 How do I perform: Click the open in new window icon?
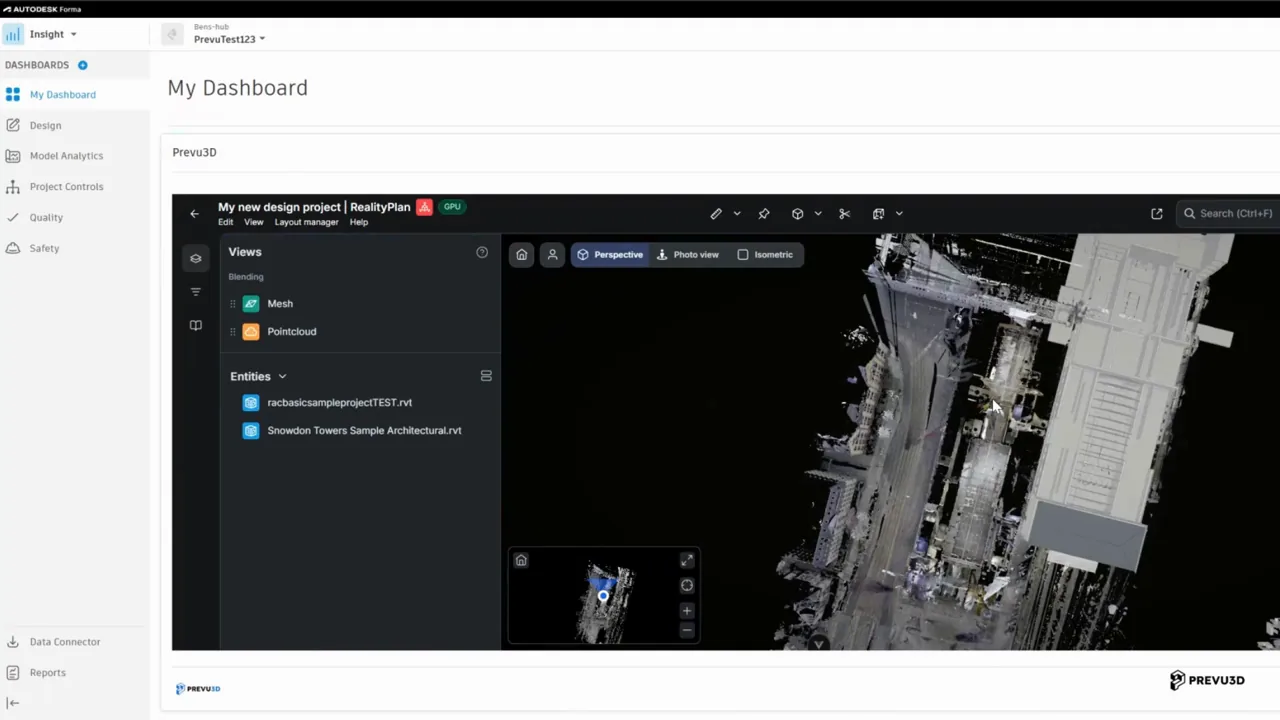coord(1157,213)
